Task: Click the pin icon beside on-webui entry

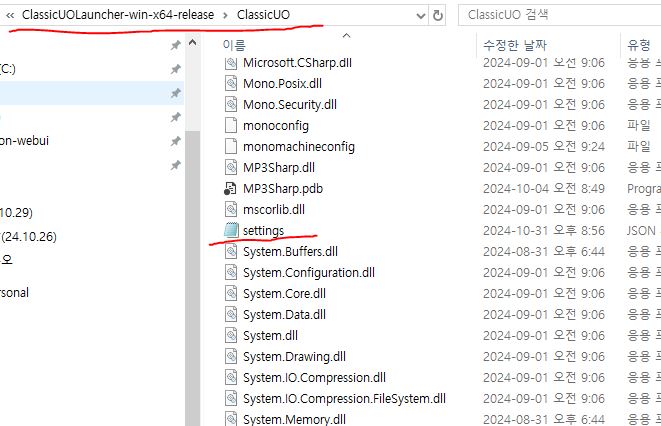Action: point(176,141)
